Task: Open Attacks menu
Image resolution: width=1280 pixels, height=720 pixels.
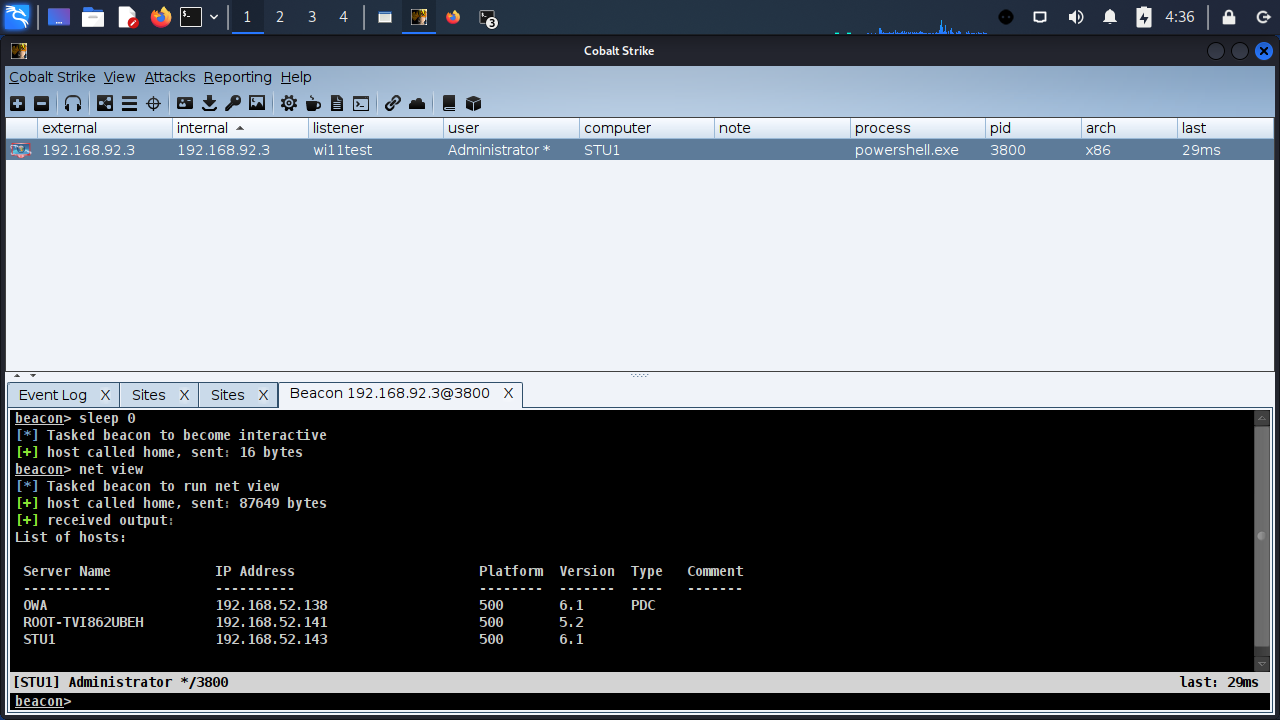Action: 170,77
